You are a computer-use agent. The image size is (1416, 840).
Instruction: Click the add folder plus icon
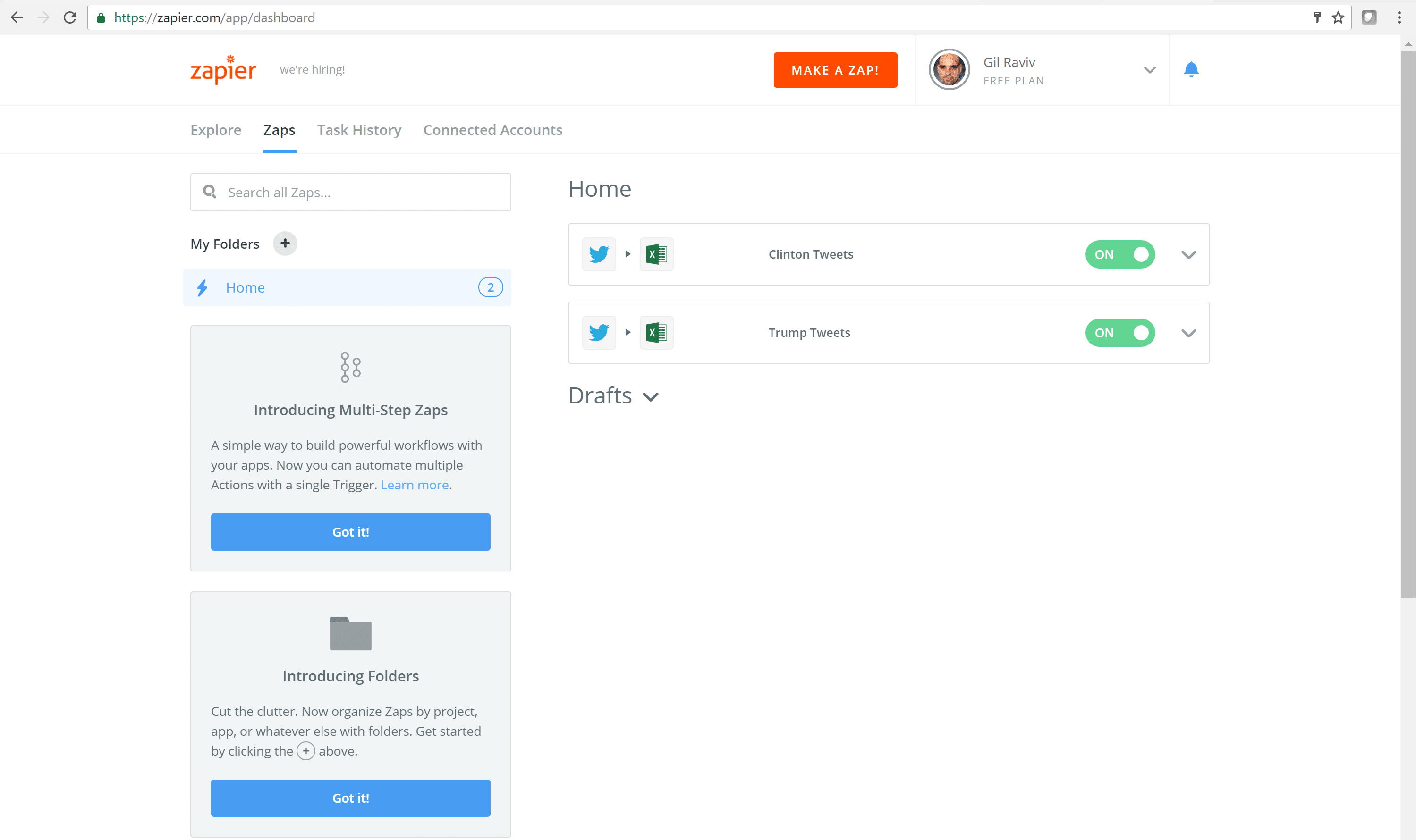pos(285,244)
